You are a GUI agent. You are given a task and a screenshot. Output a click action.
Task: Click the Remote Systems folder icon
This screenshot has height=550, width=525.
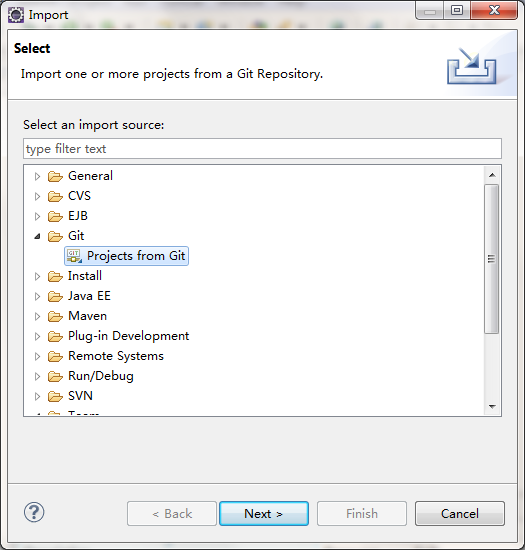pyautogui.click(x=55, y=356)
